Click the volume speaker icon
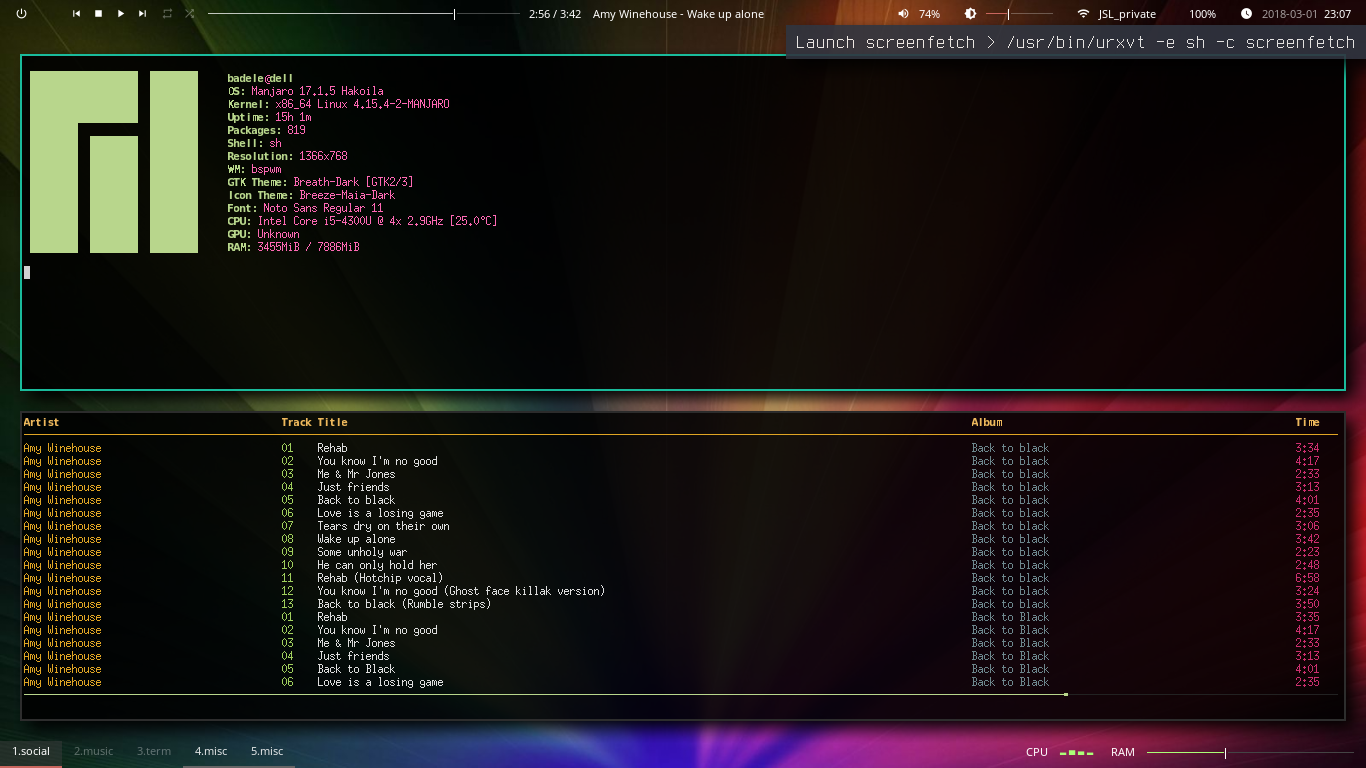 (903, 14)
